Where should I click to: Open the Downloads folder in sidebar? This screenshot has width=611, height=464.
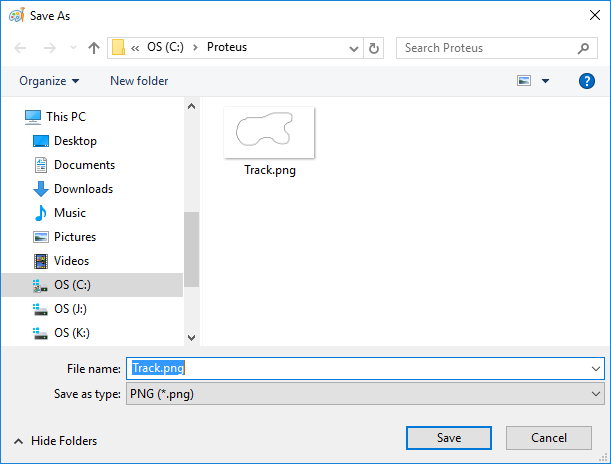pos(82,189)
